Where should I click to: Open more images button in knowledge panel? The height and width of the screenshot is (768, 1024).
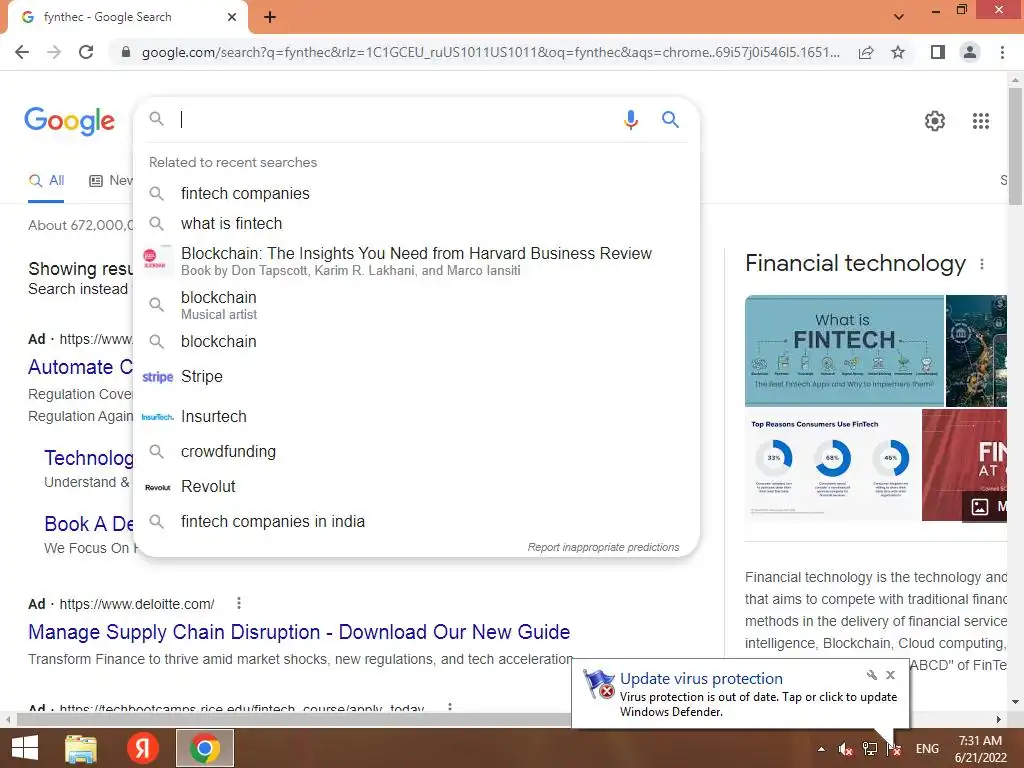pos(984,506)
